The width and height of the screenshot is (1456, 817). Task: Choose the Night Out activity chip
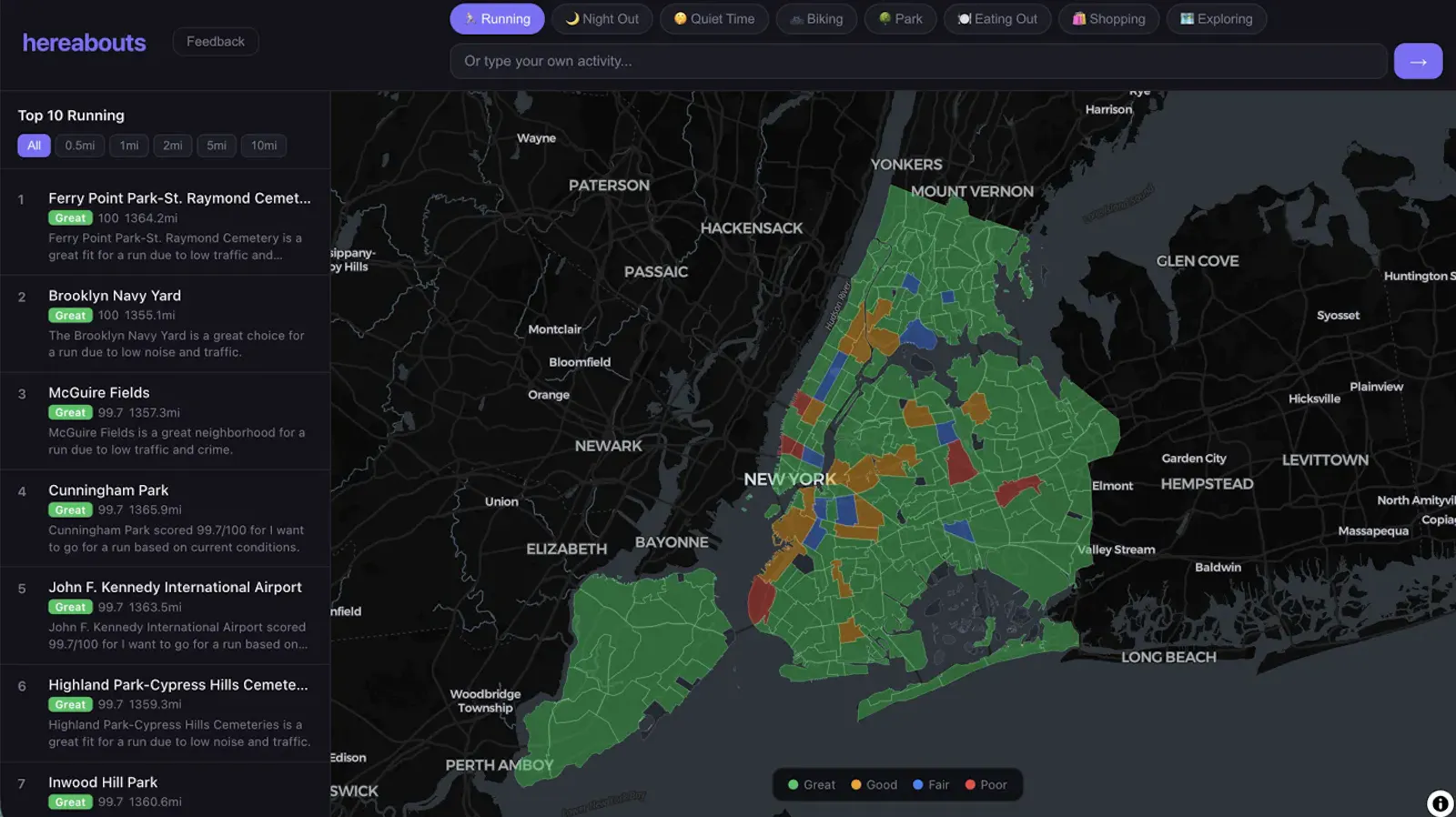pyautogui.click(x=602, y=19)
